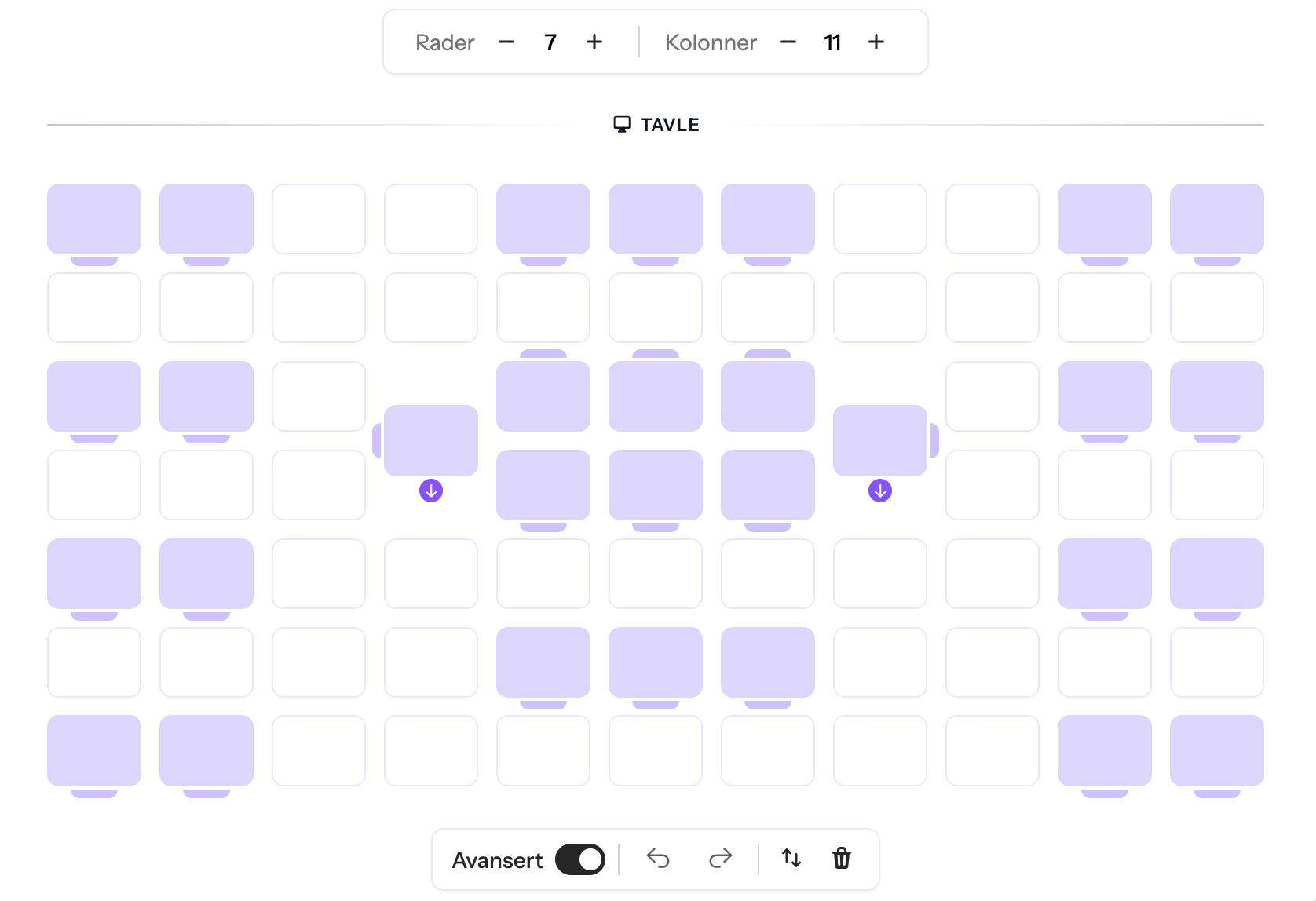Select the filled desk in row 7, column 1
Viewport: 1316px width, 901px height.
tap(94, 750)
